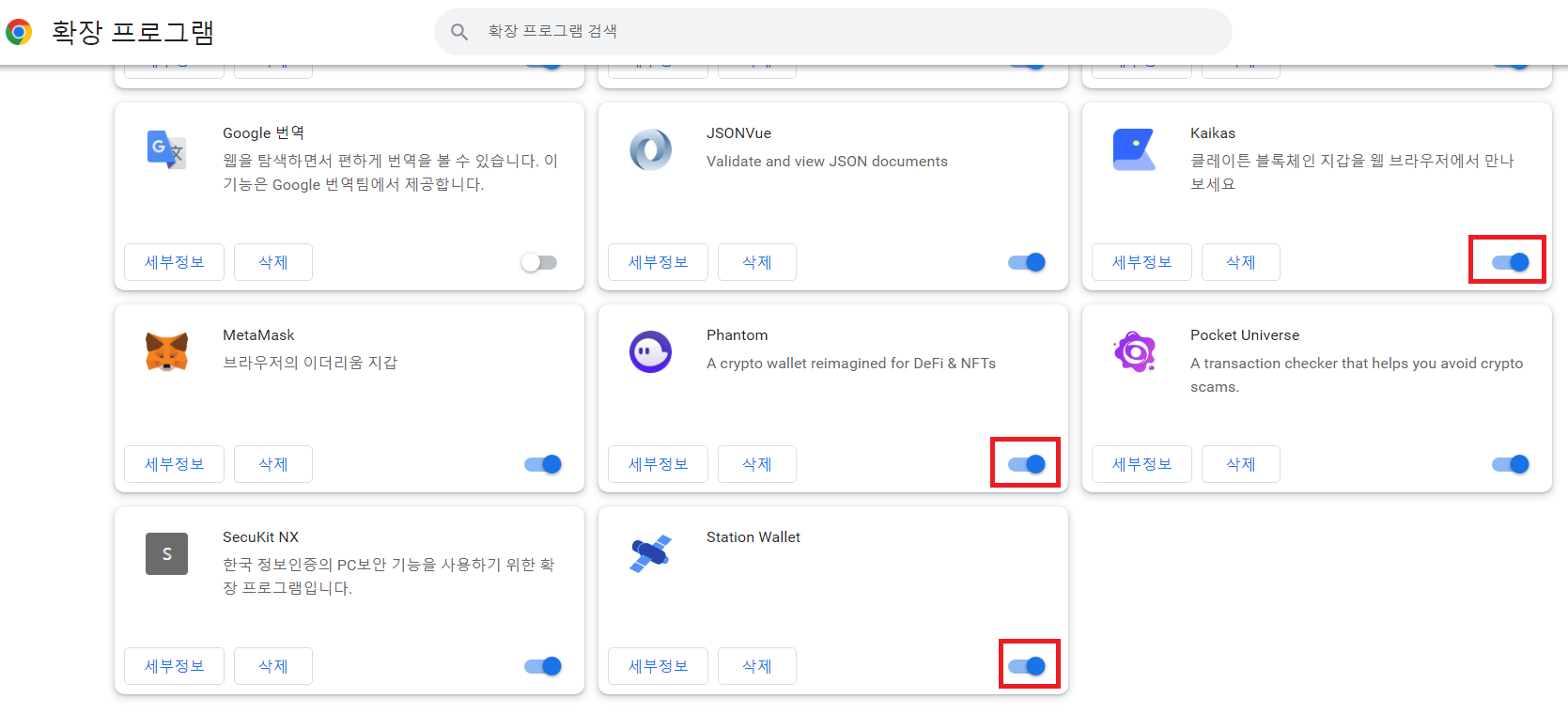
Task: Click the Pocket Universe name text
Action: click(1245, 335)
